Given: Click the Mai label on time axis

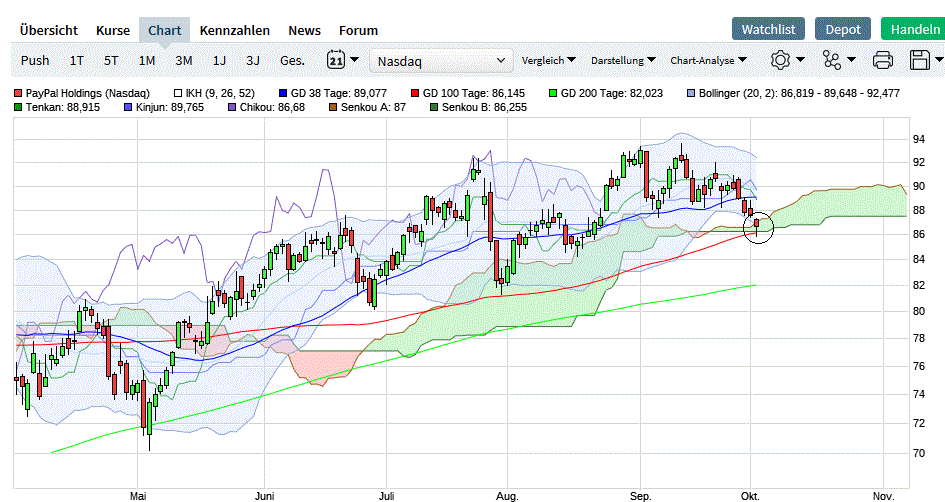Looking at the screenshot, I should [x=138, y=496].
